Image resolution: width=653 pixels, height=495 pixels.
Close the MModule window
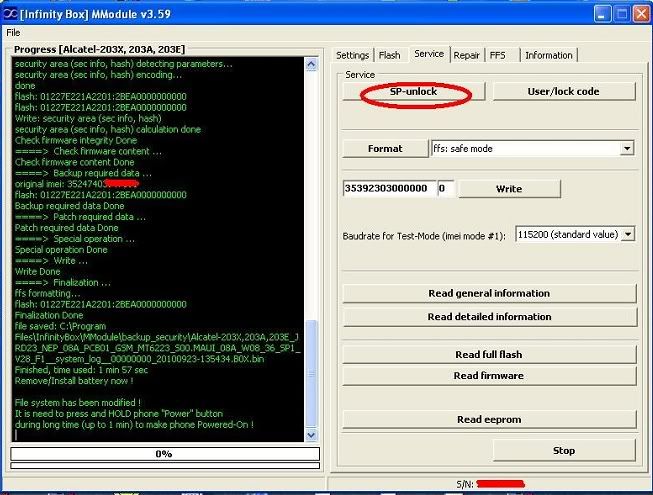[640, 13]
